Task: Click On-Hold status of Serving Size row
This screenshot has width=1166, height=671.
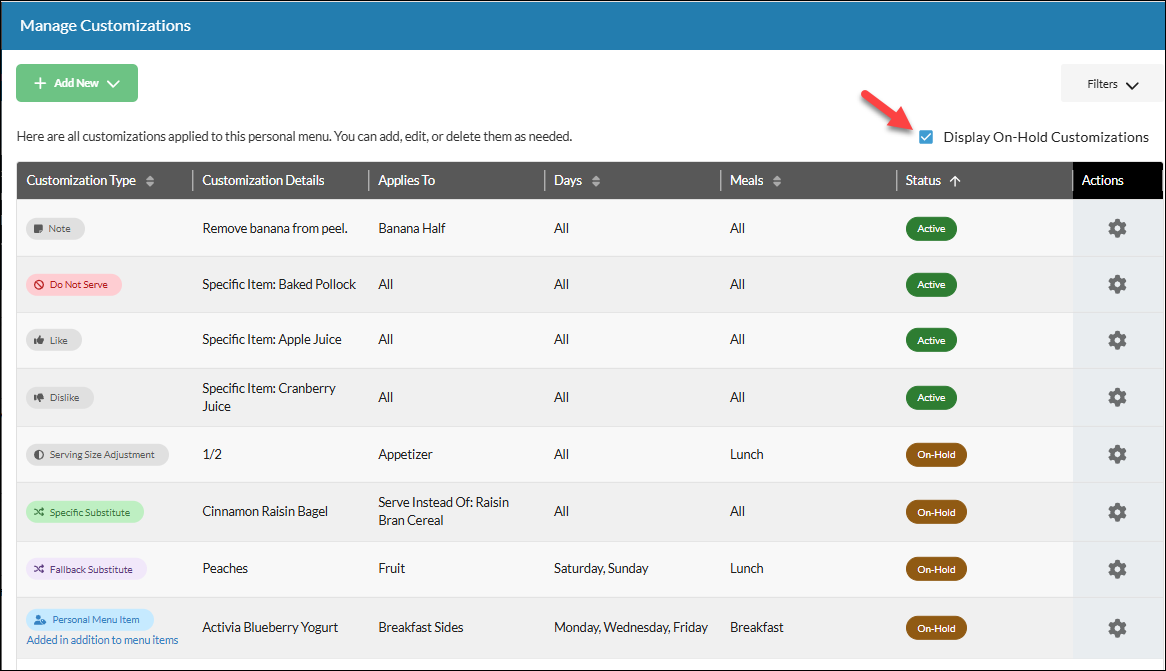Action: pos(936,455)
